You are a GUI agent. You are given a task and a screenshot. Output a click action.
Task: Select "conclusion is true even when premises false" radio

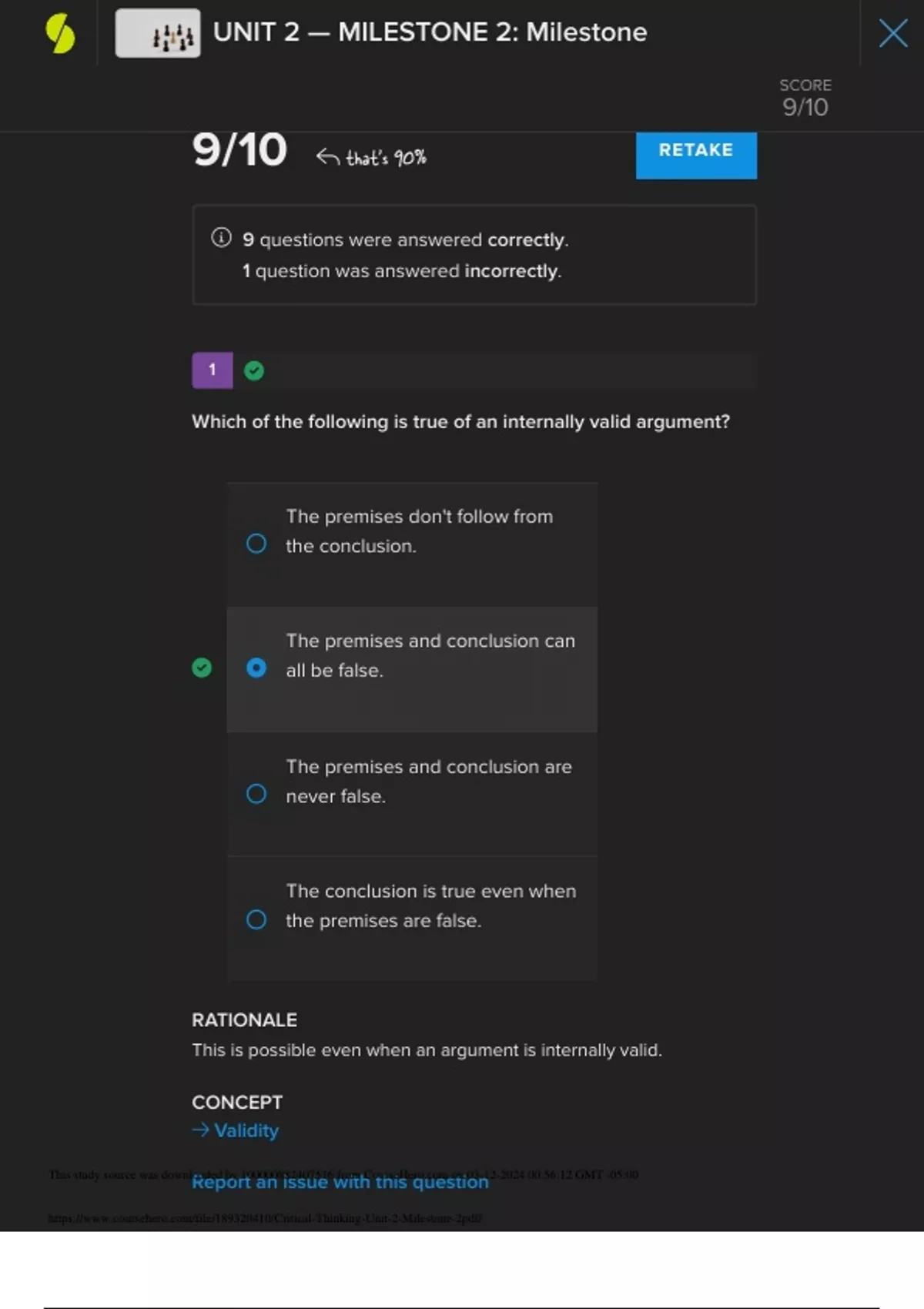256,919
